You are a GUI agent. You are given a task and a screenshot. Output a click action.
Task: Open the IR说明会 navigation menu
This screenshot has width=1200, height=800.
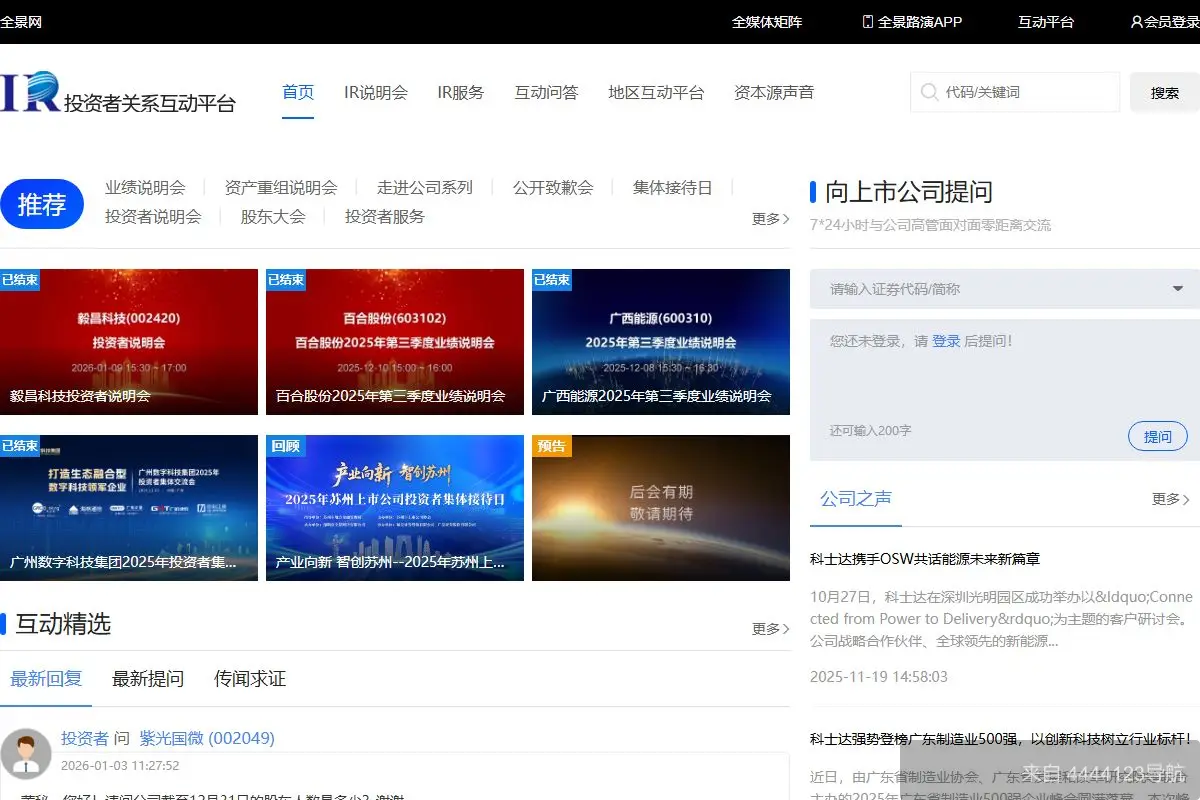point(375,91)
